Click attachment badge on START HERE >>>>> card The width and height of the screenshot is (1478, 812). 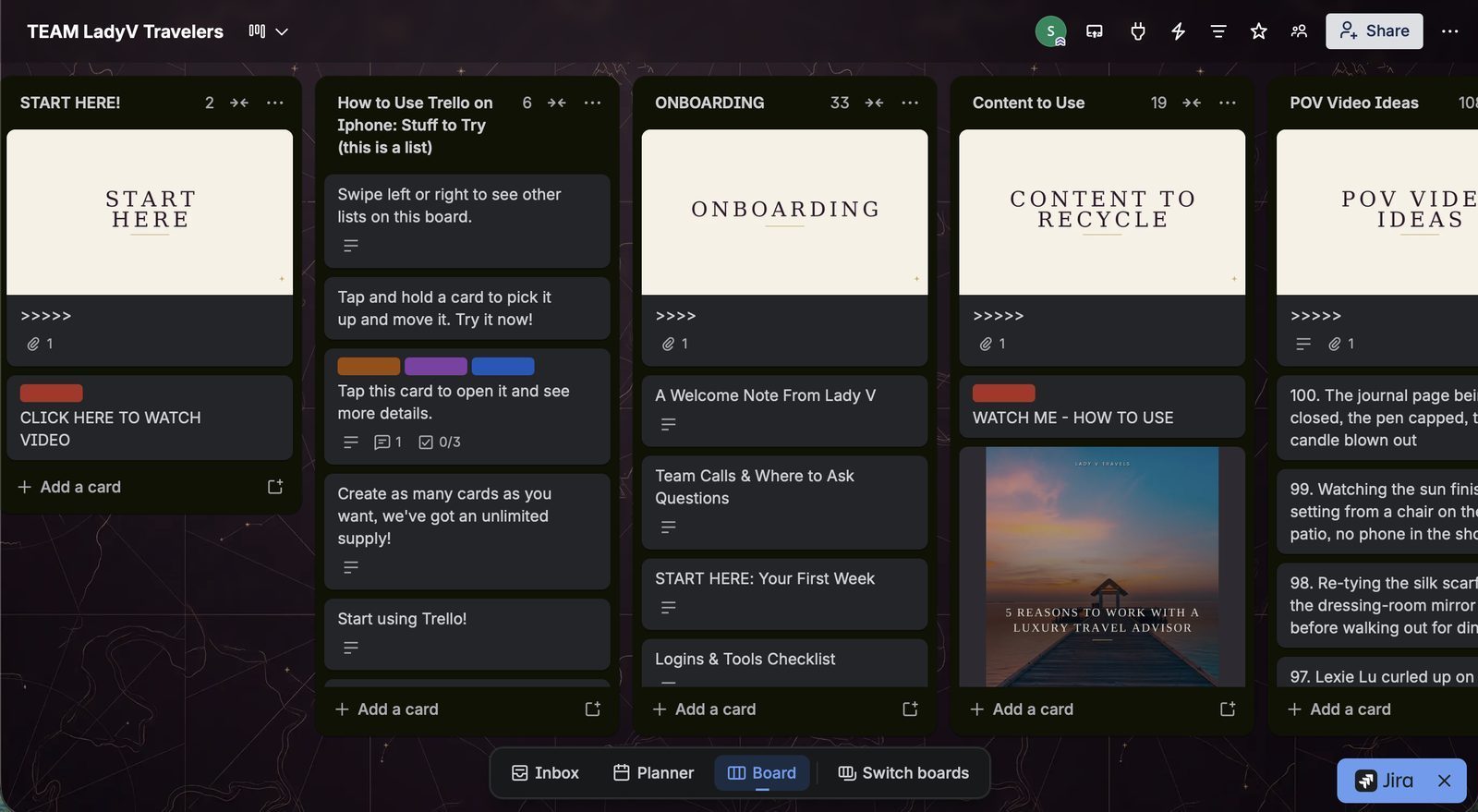tap(40, 344)
